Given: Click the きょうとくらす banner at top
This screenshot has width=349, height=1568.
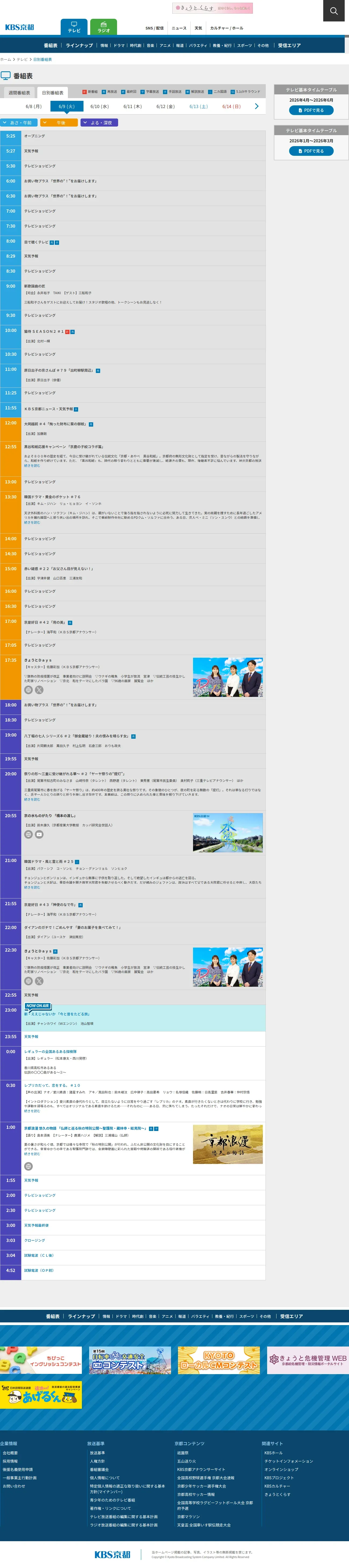Looking at the screenshot, I should 213,8.
